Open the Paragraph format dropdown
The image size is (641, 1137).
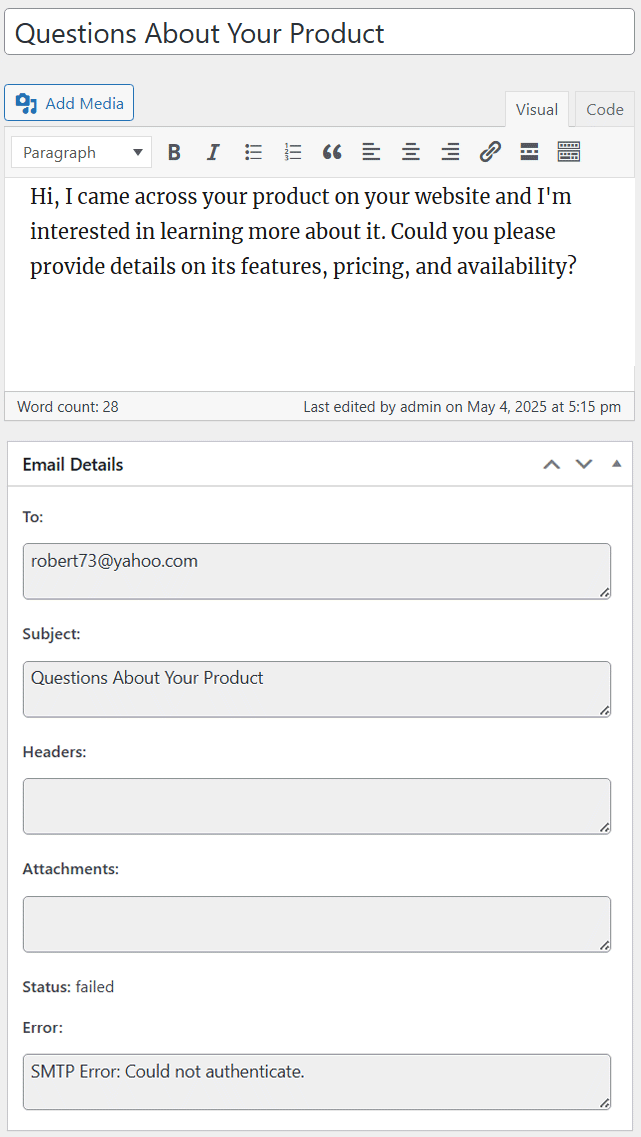pyautogui.click(x=82, y=152)
